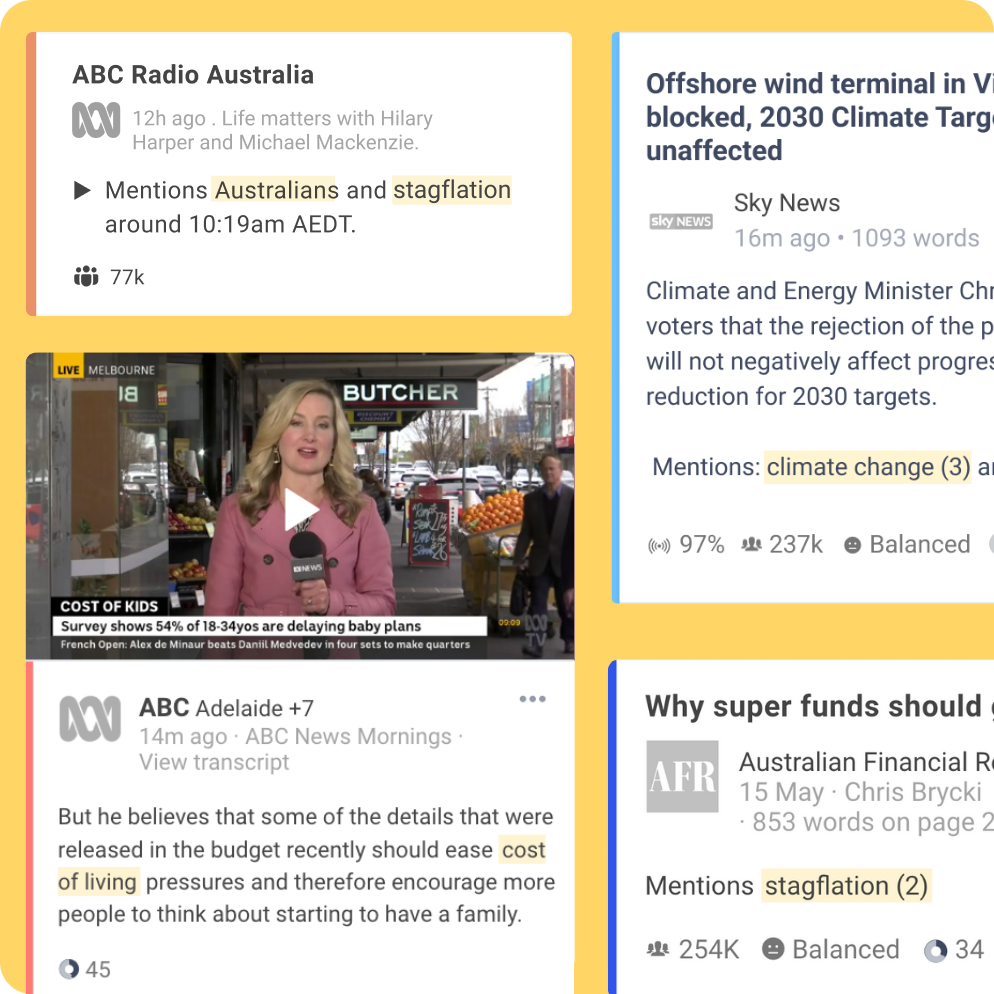Click the pie-chart icon beside 45
Viewport: 994px width, 994px height.
[69, 969]
